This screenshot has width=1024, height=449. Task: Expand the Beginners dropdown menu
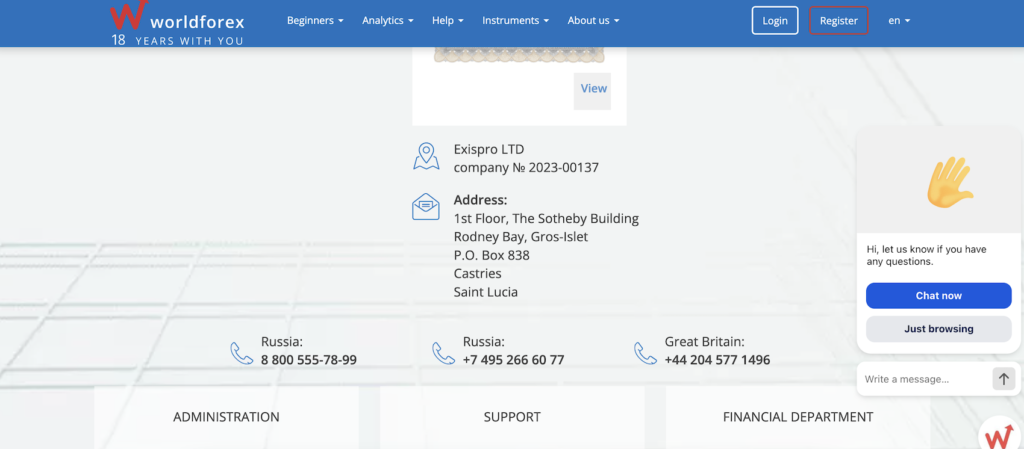pos(315,21)
